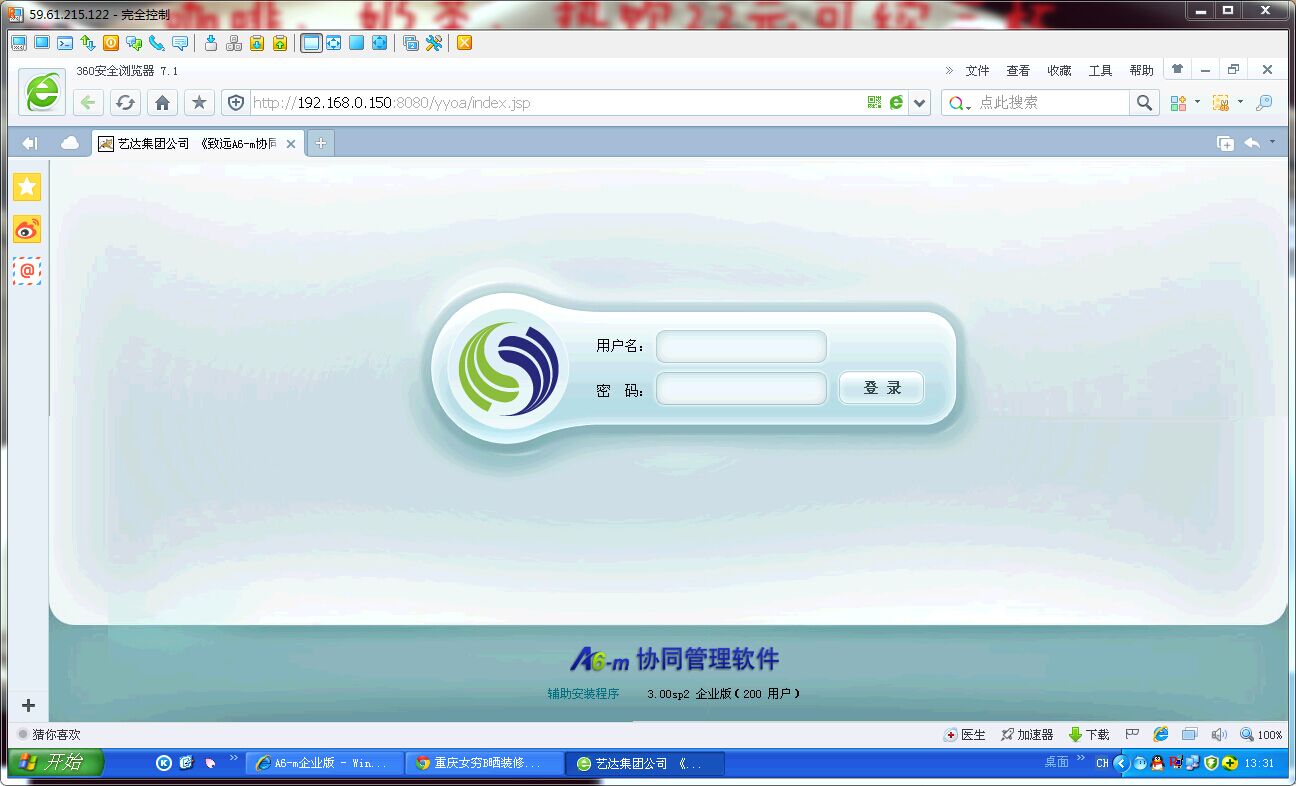Image resolution: width=1296 pixels, height=786 pixels.
Task: Expand the restore tabs dropdown arrow
Action: pyautogui.click(x=1272, y=142)
